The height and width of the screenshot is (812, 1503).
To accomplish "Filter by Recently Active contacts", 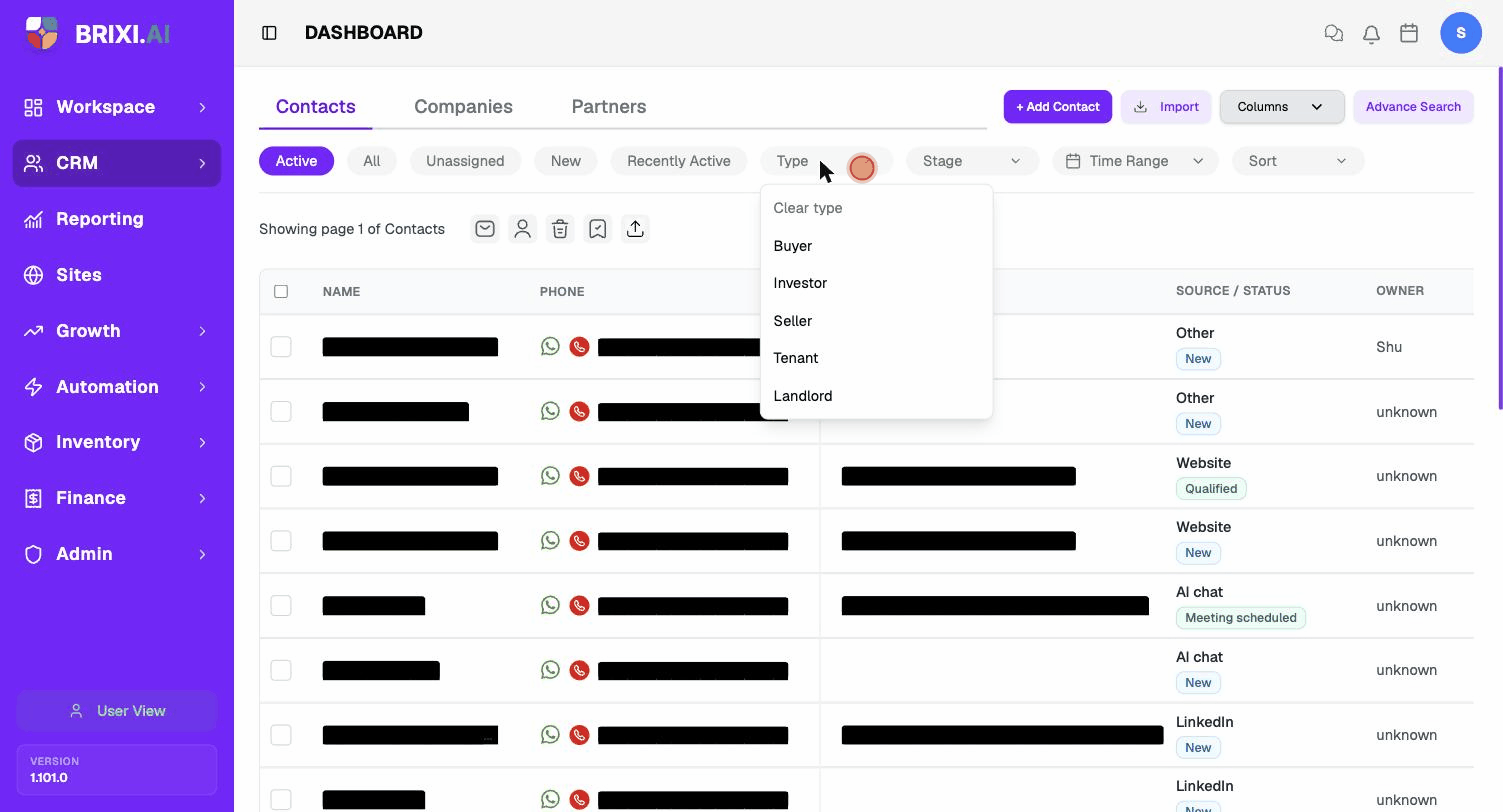I will [x=679, y=161].
